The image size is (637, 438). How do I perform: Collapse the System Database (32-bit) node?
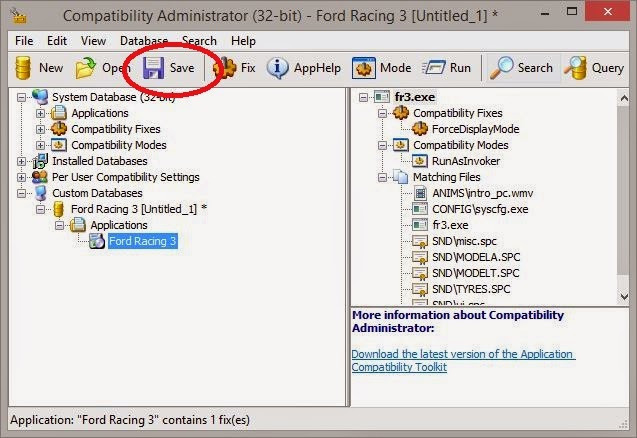(22, 98)
